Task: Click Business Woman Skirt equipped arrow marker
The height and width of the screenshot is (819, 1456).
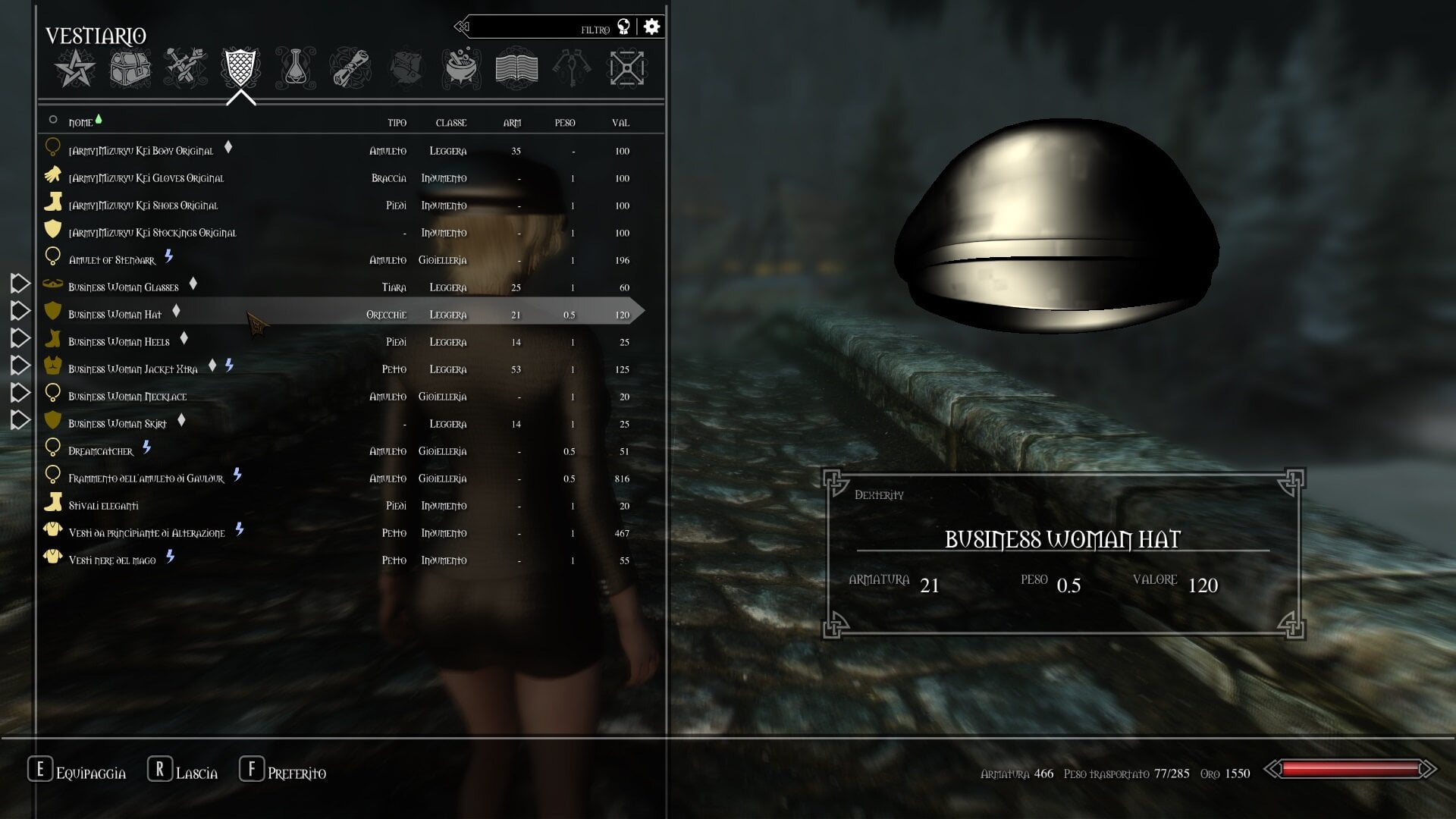Action: coord(20,420)
